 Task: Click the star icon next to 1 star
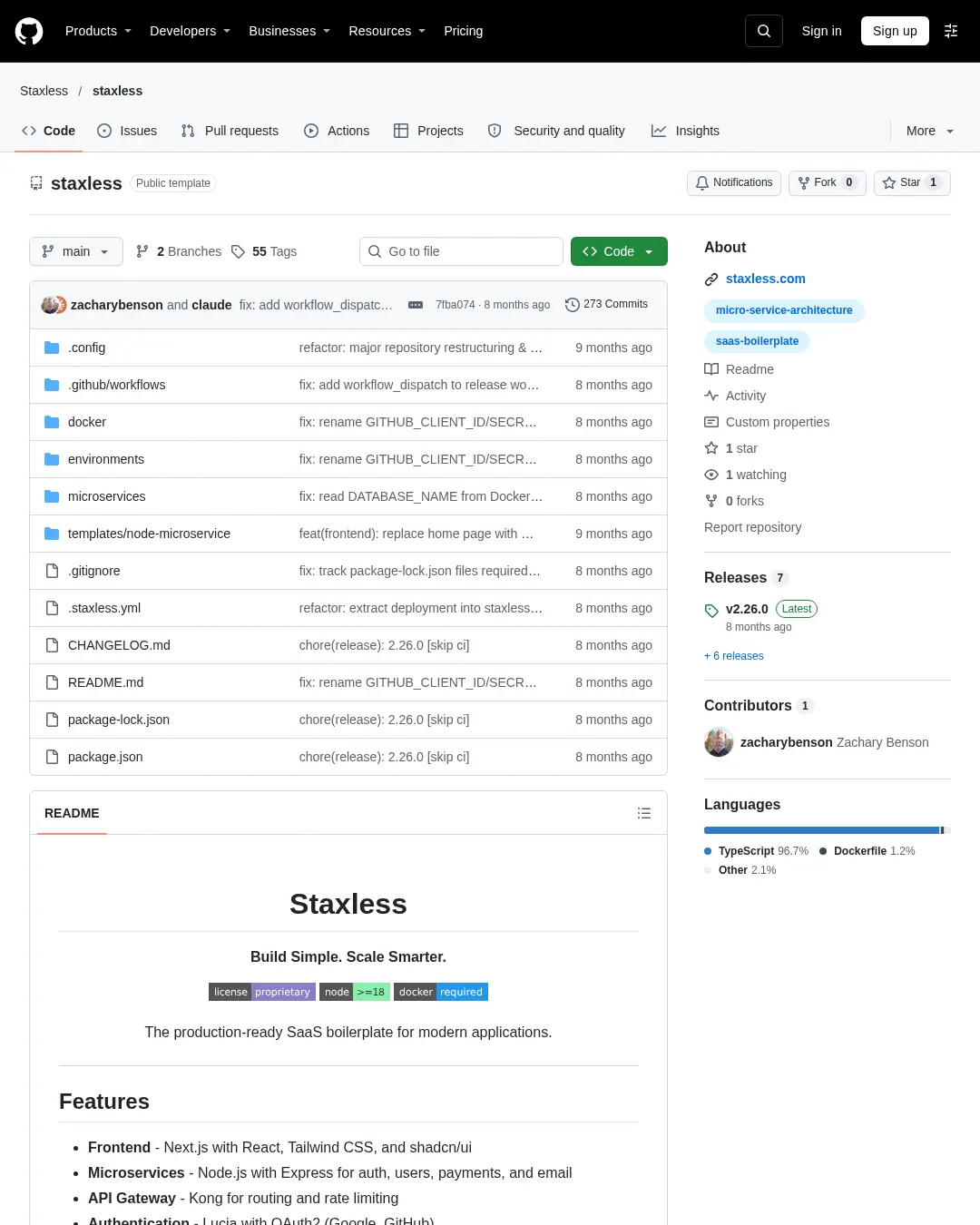pyautogui.click(x=711, y=448)
